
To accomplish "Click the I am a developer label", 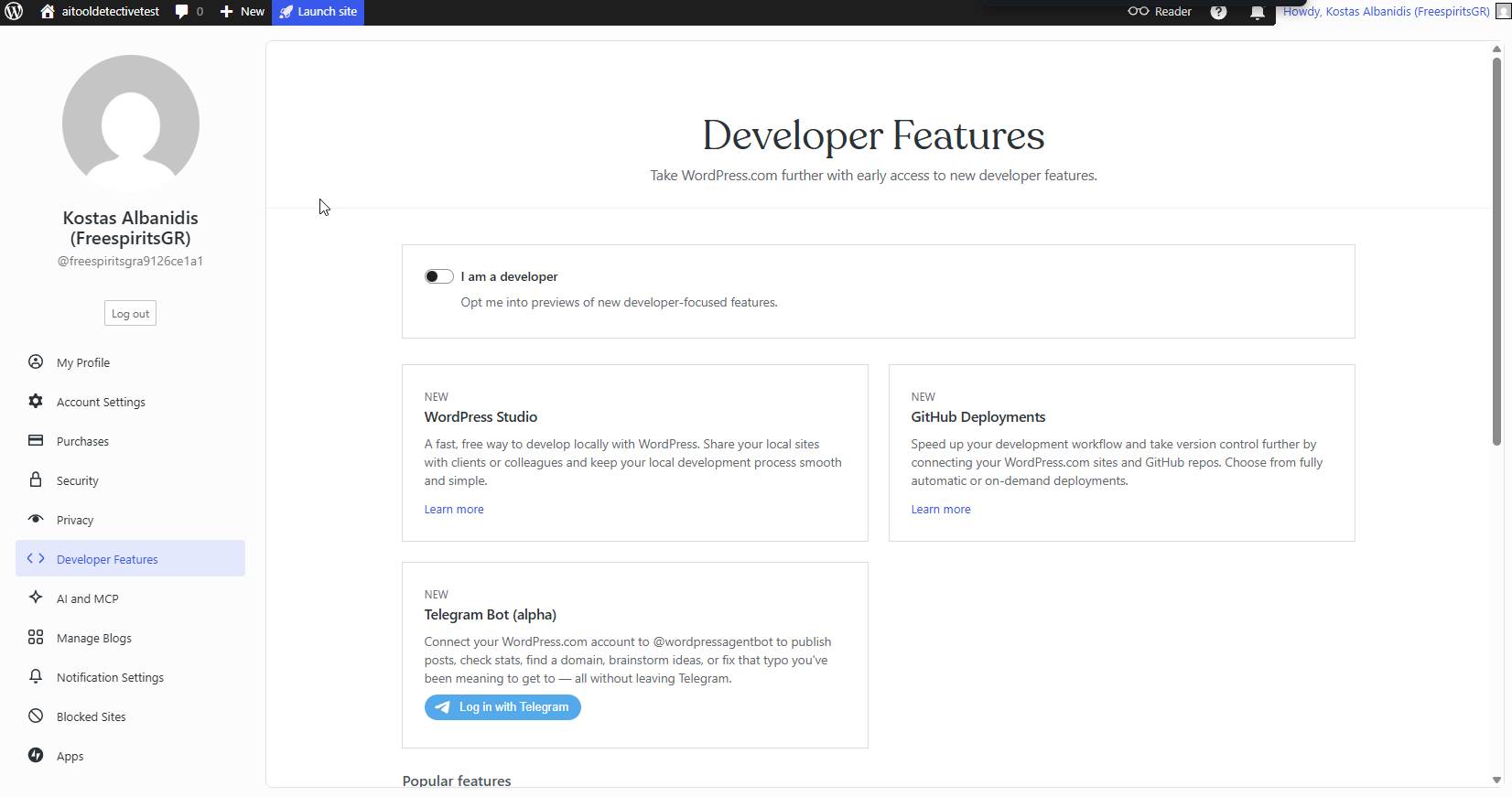I will [509, 276].
